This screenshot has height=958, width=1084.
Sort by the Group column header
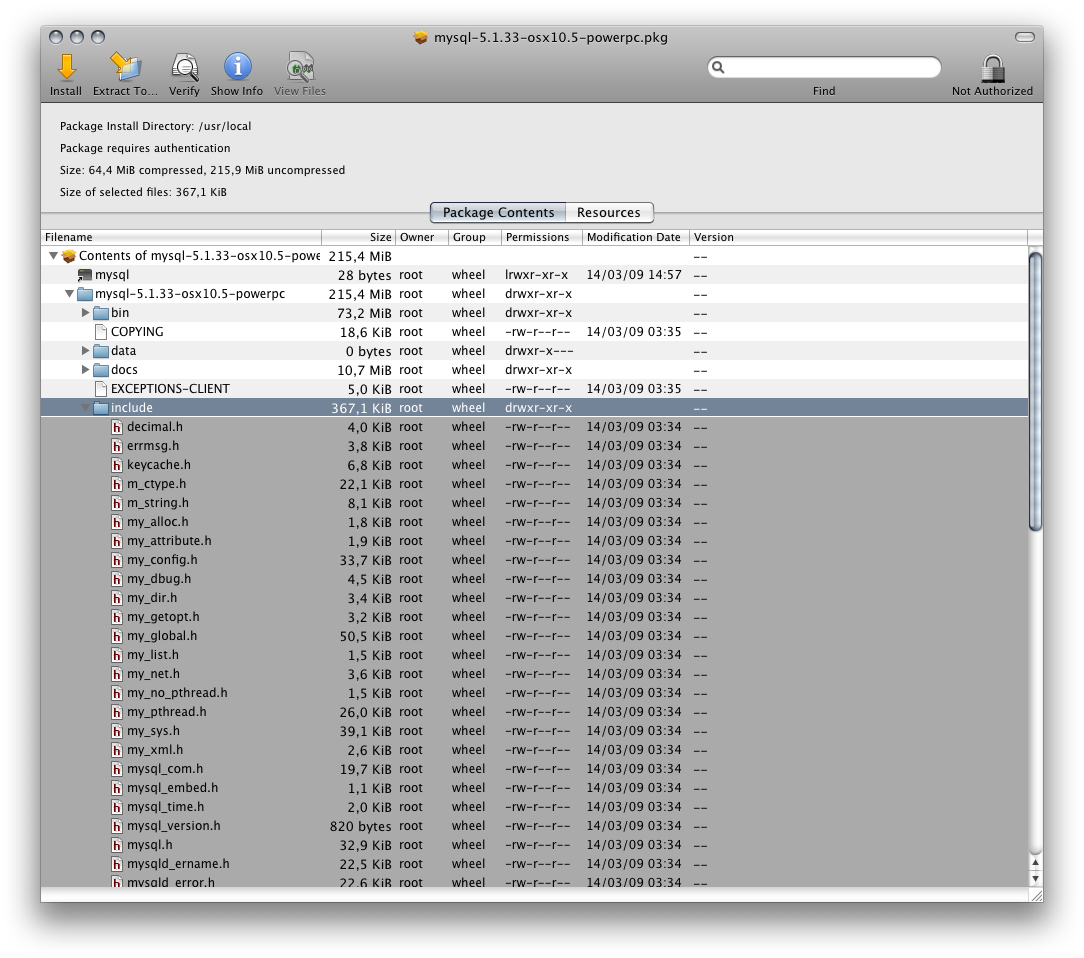474,237
